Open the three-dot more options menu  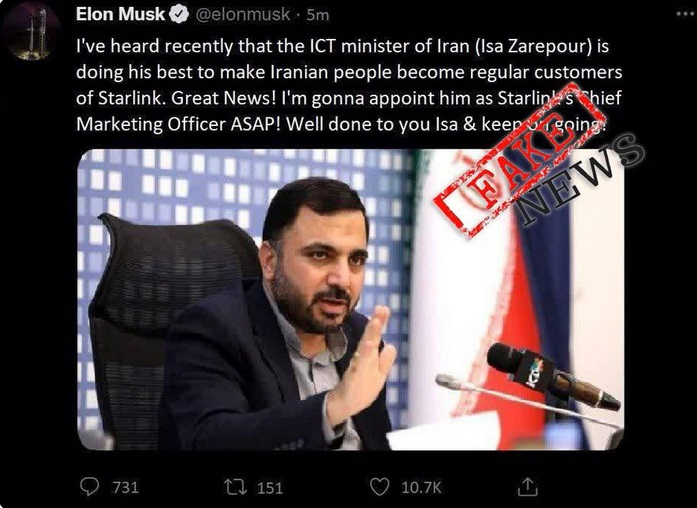684,14
